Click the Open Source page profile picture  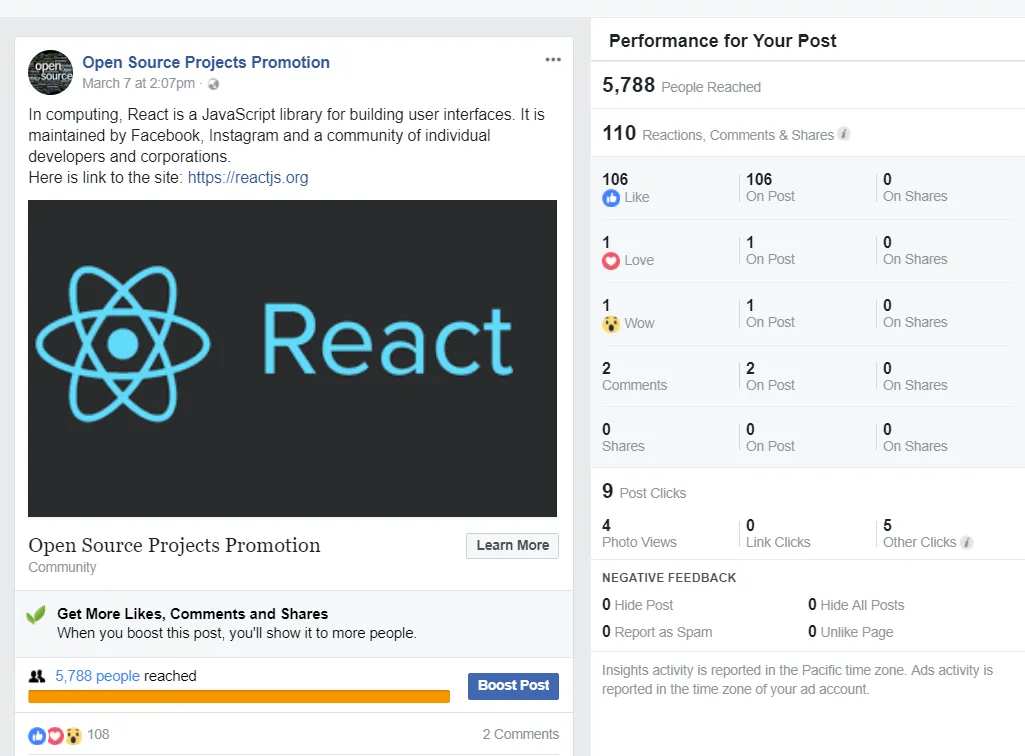click(x=50, y=73)
